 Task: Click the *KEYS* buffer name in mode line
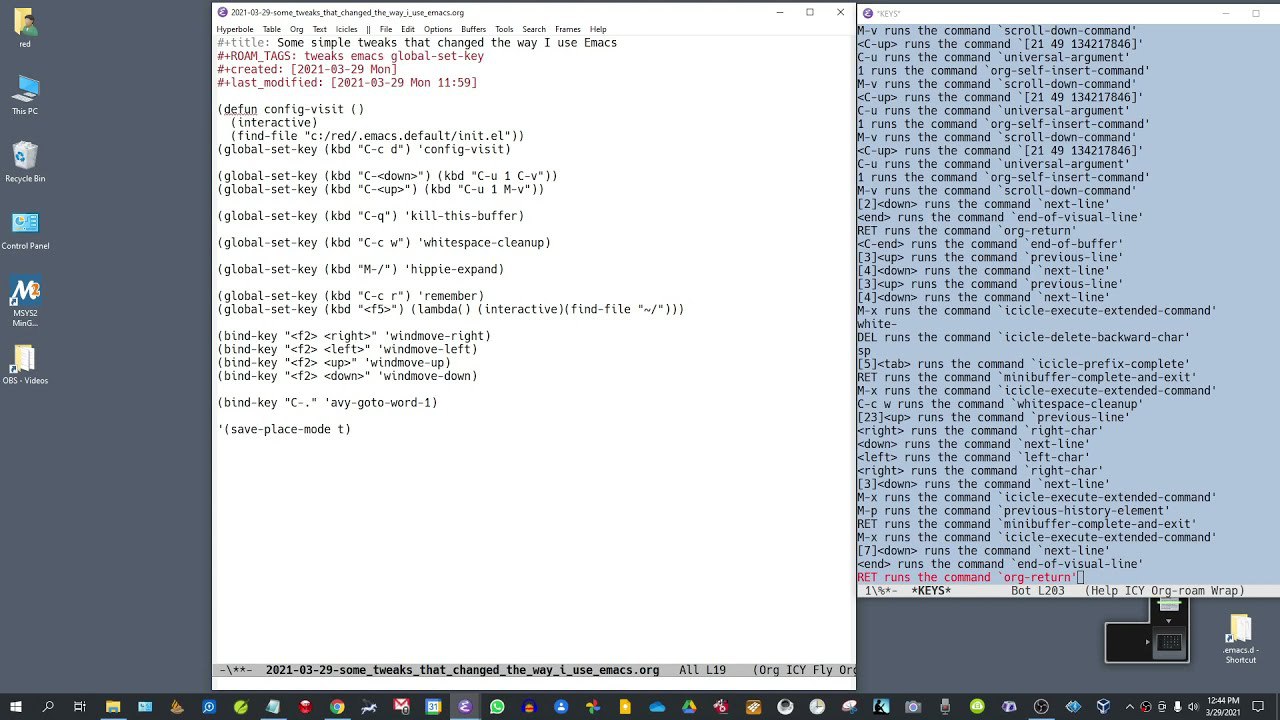pyautogui.click(x=931, y=591)
